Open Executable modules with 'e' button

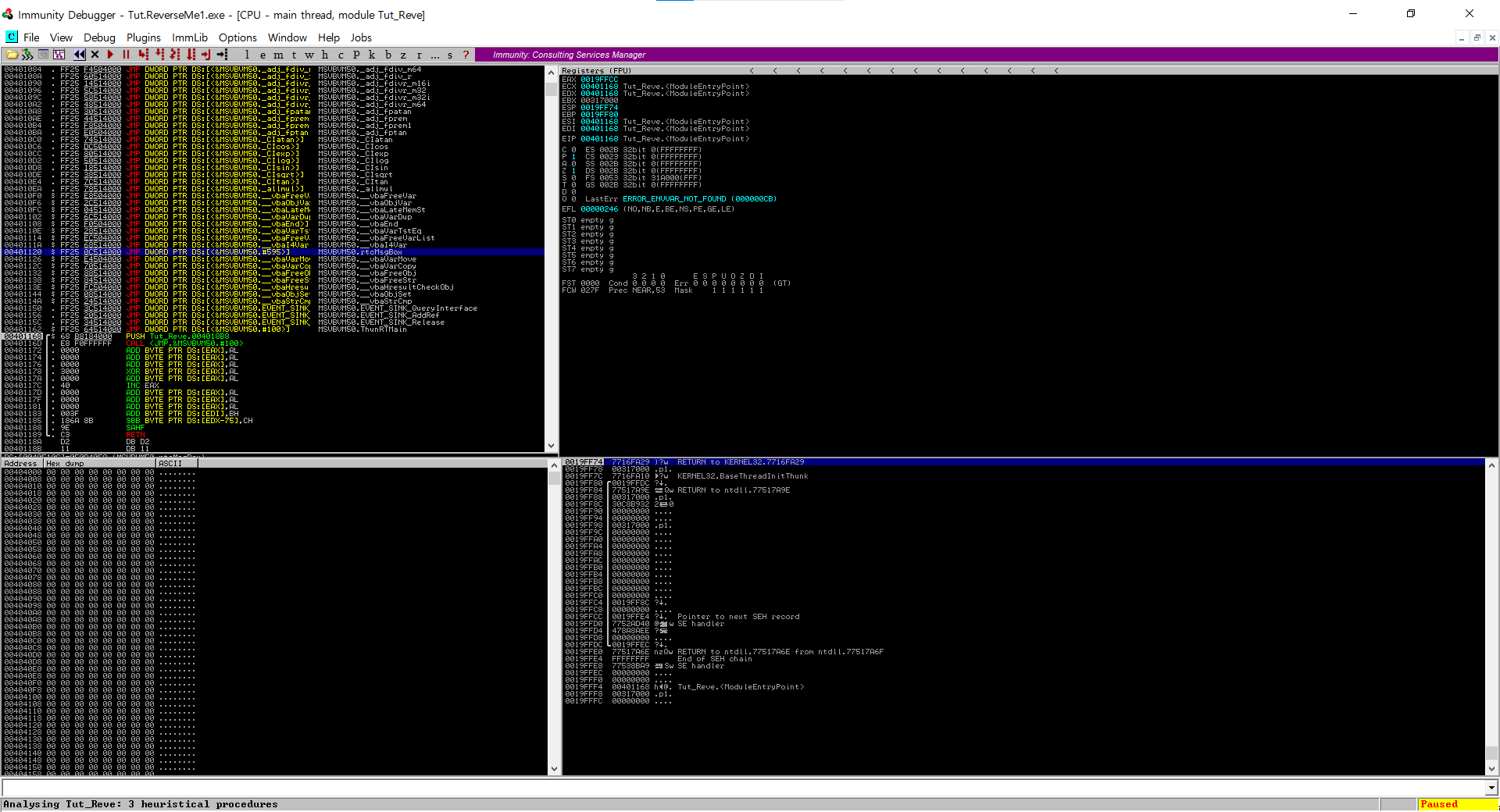[262, 55]
